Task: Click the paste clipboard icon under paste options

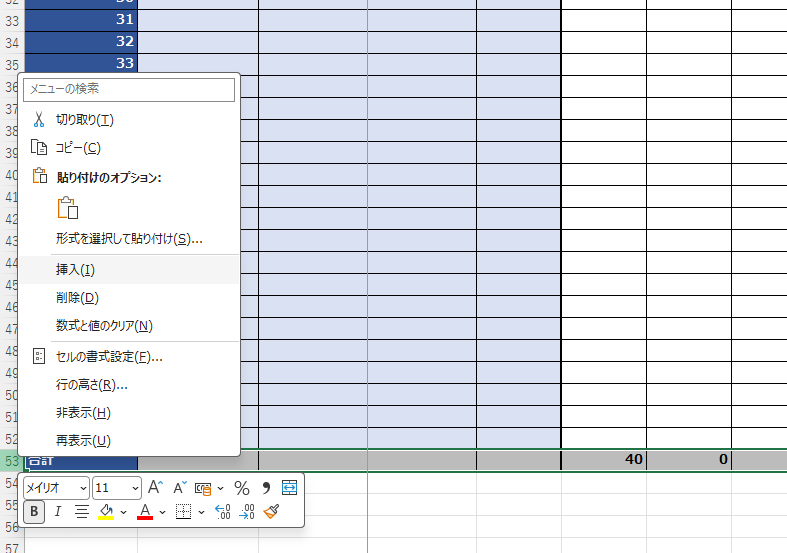Action: [68, 209]
